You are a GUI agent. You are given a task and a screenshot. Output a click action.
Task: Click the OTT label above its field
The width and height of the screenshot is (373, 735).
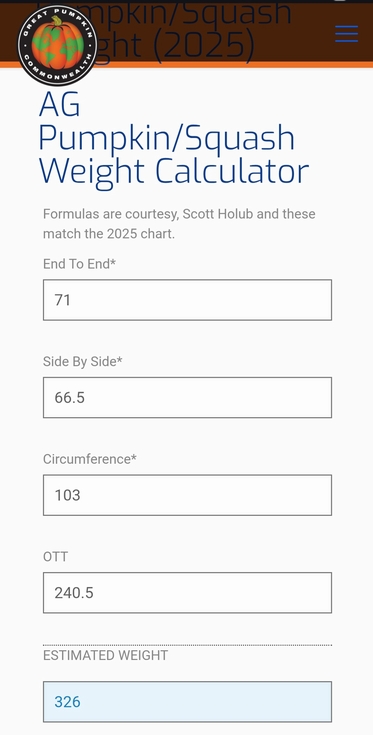coord(55,557)
